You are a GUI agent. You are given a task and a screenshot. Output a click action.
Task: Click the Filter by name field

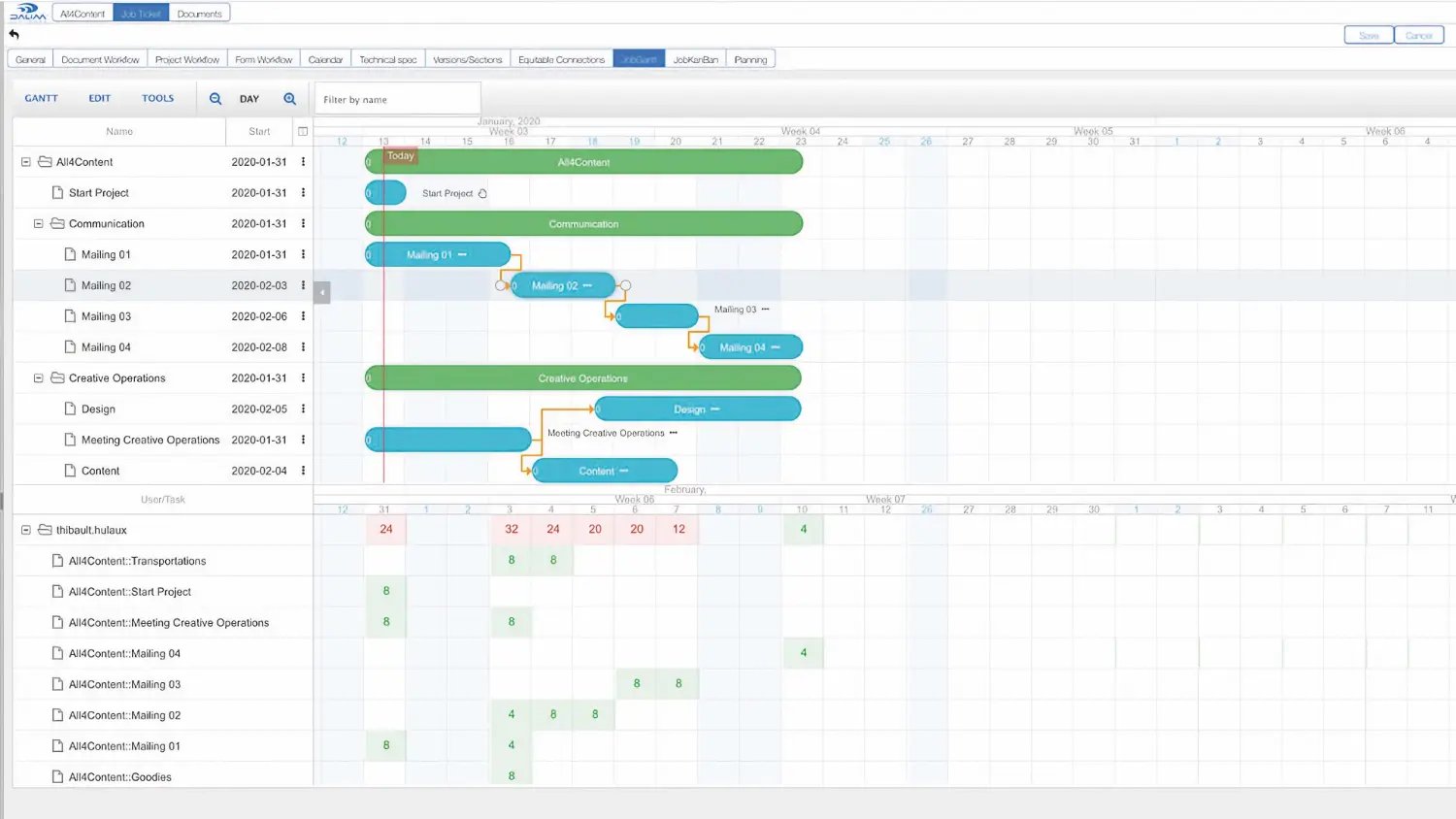[x=396, y=98]
